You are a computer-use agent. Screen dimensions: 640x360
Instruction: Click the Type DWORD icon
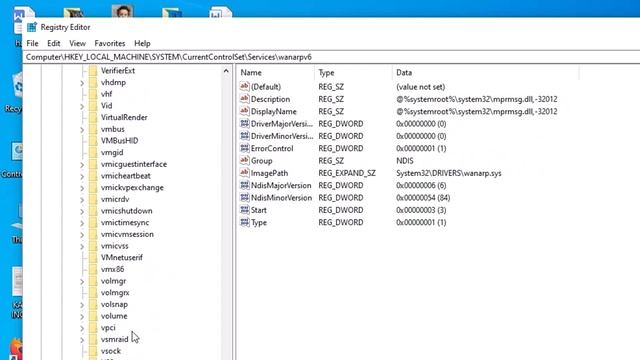click(x=244, y=222)
